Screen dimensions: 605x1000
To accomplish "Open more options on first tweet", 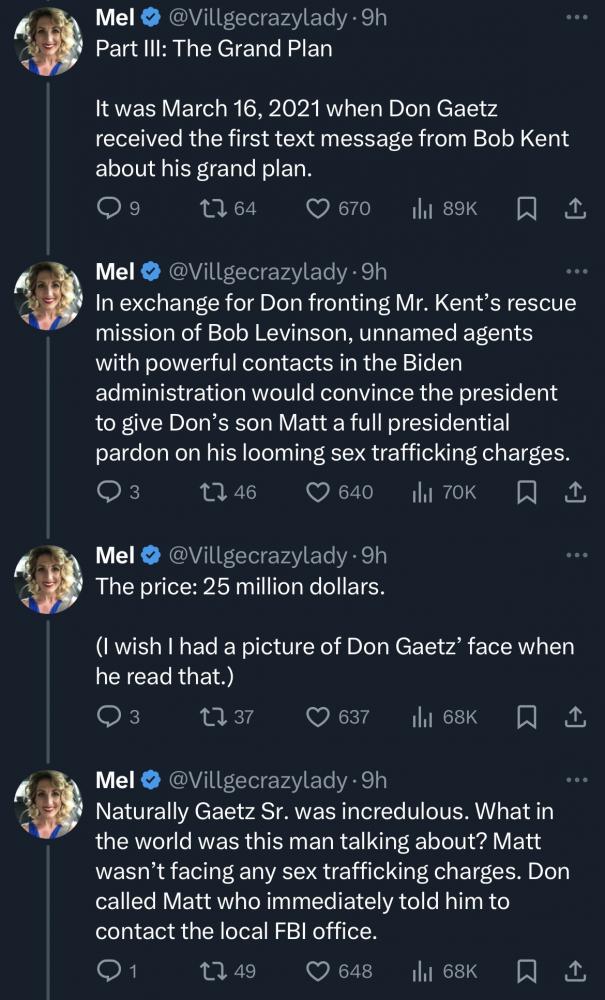I will pos(577,18).
